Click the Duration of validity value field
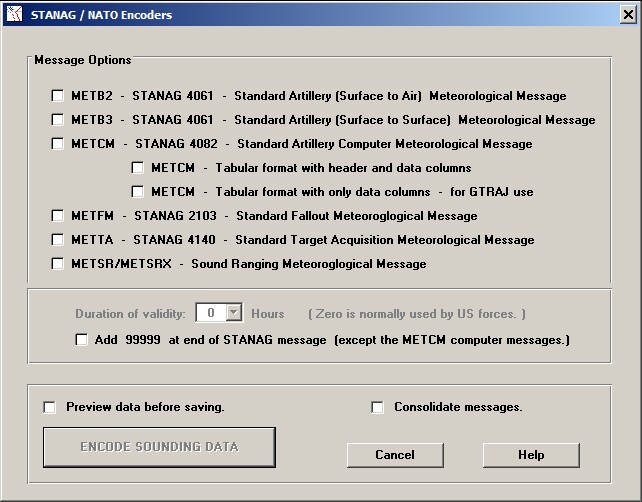 pyautogui.click(x=211, y=313)
